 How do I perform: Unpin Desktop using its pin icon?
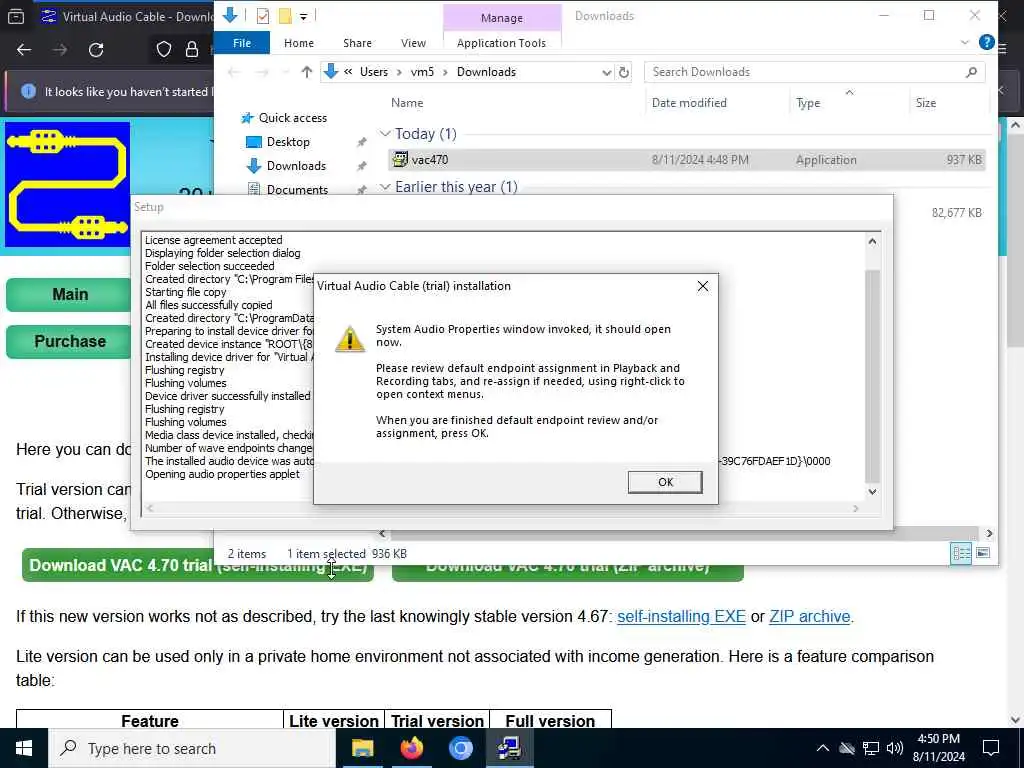(x=361, y=142)
